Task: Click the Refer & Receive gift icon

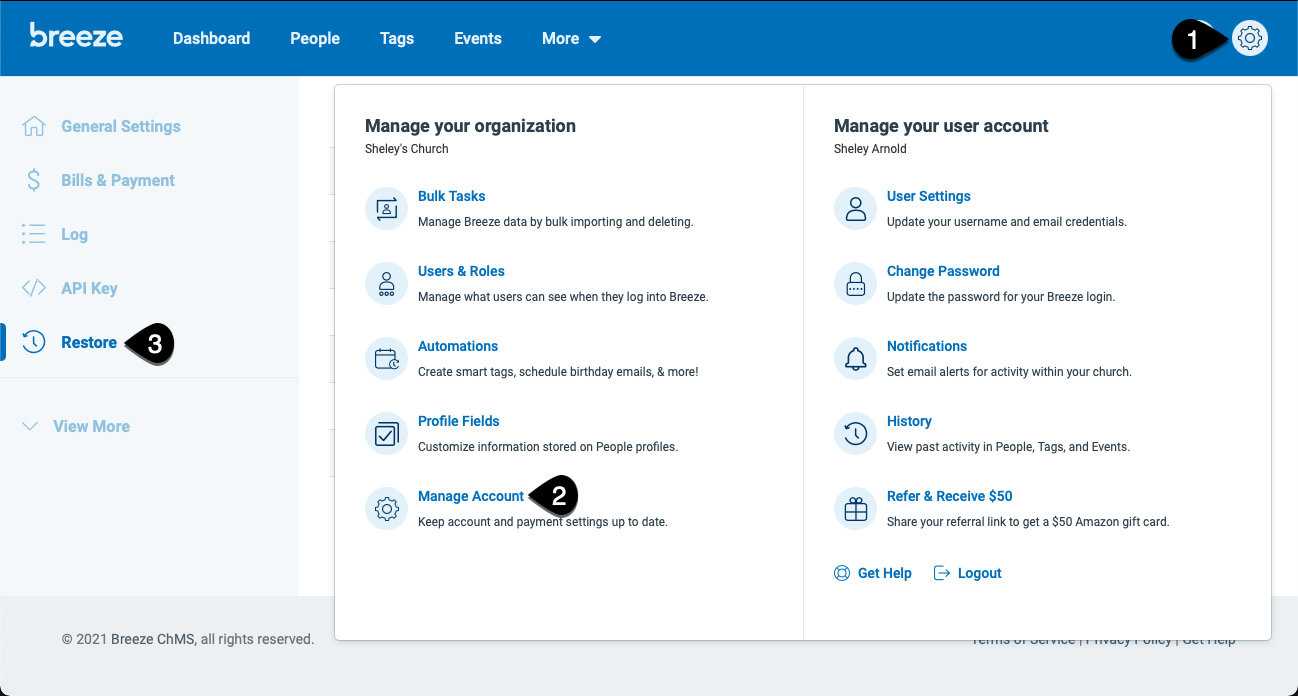Action: pyautogui.click(x=855, y=509)
